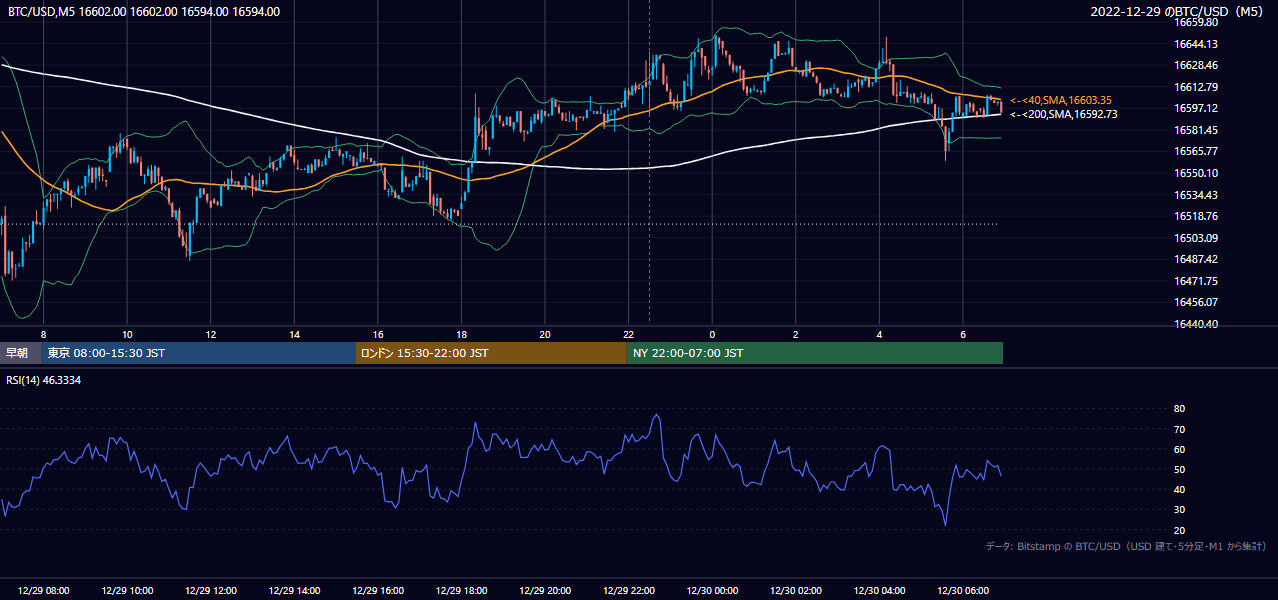Click the RSI(14) 46.3334 indicator label
Image resolution: width=1278 pixels, height=600 pixels.
point(44,379)
